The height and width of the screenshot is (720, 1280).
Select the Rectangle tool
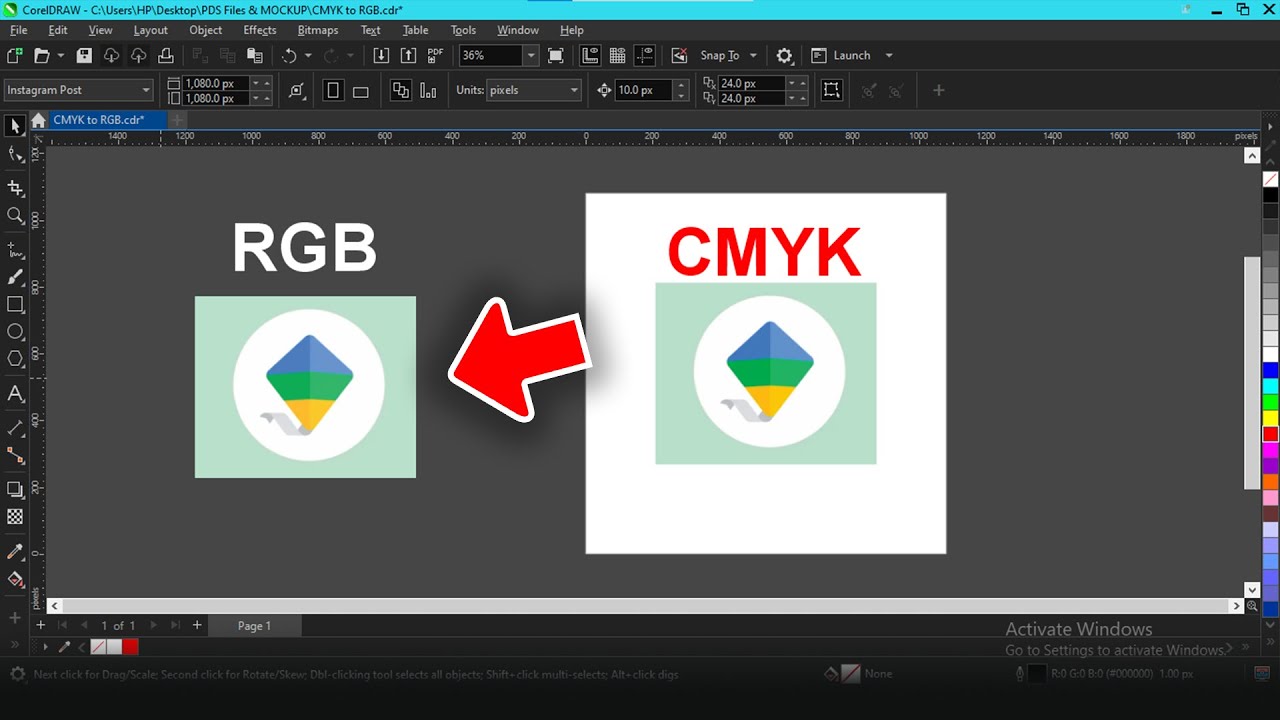pyautogui.click(x=14, y=304)
